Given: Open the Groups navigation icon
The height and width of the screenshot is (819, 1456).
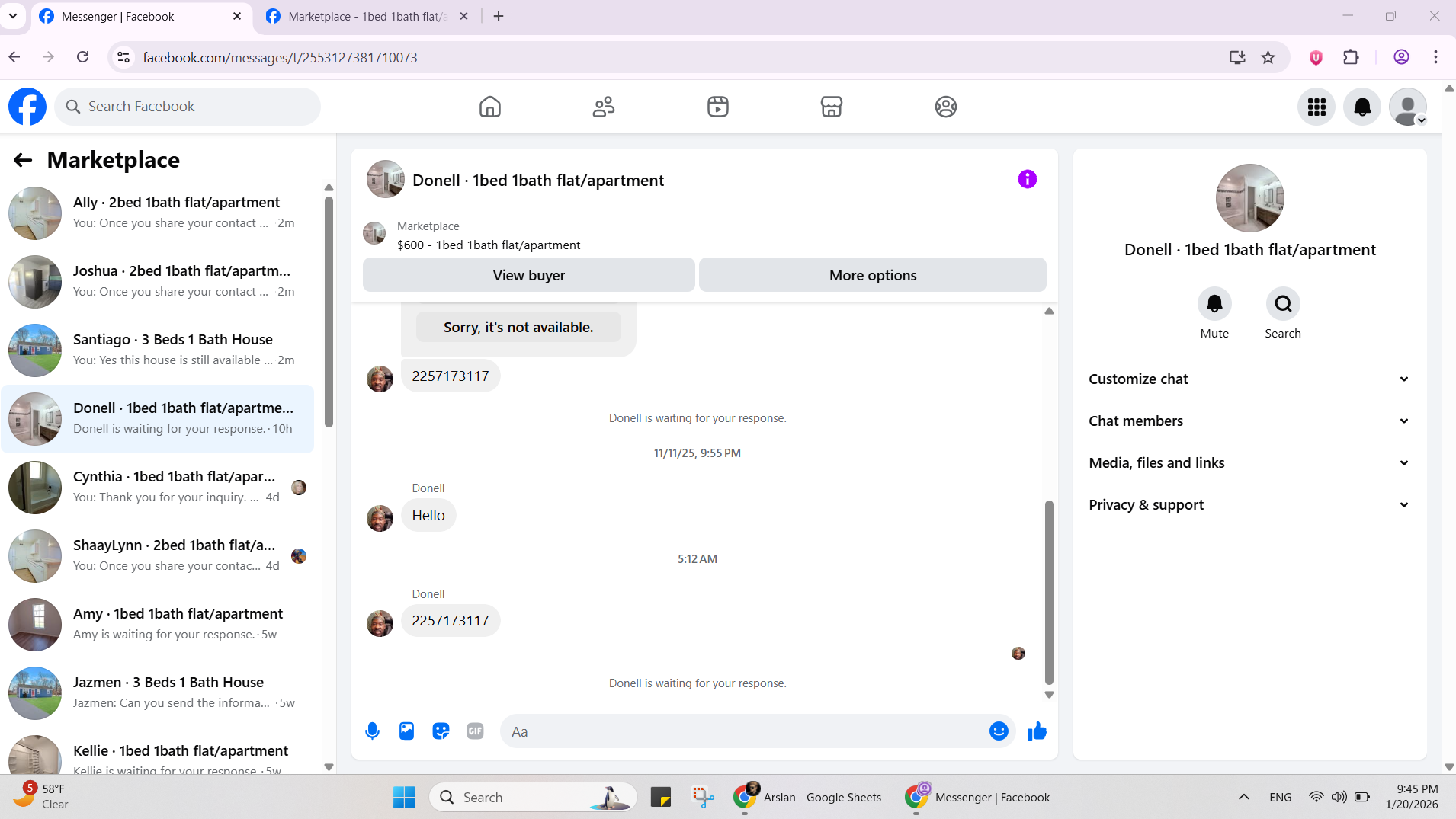Looking at the screenshot, I should tap(946, 107).
